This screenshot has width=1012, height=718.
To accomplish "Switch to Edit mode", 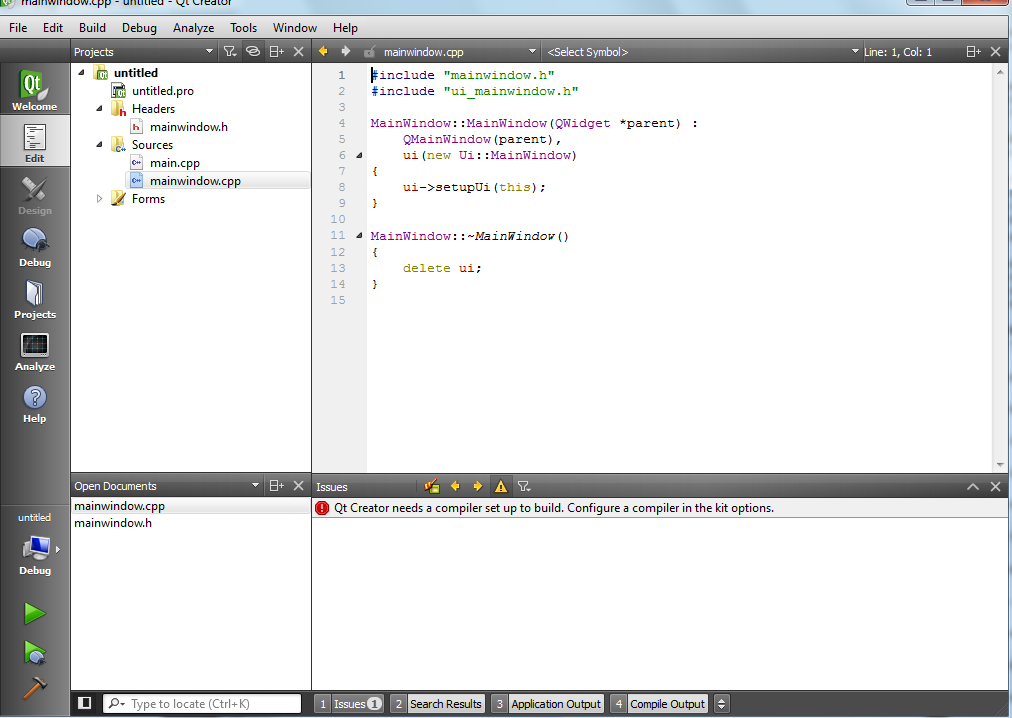I will pyautogui.click(x=35, y=143).
